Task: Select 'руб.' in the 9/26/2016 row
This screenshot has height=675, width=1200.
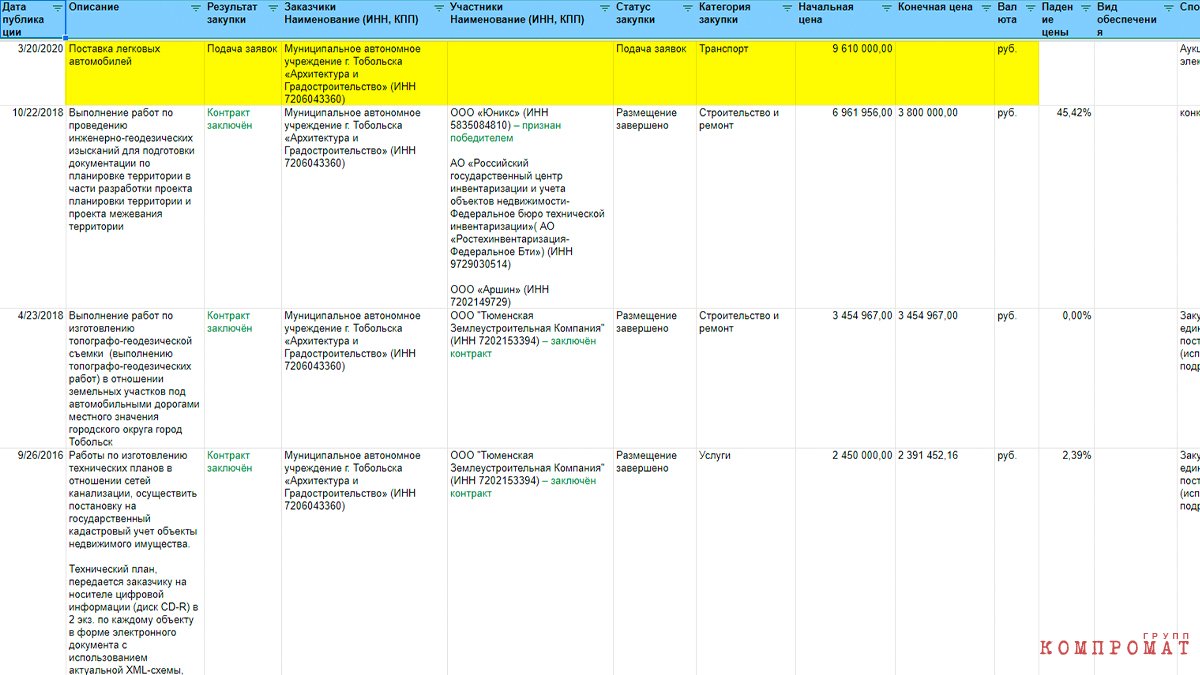Action: pos(1016,562)
